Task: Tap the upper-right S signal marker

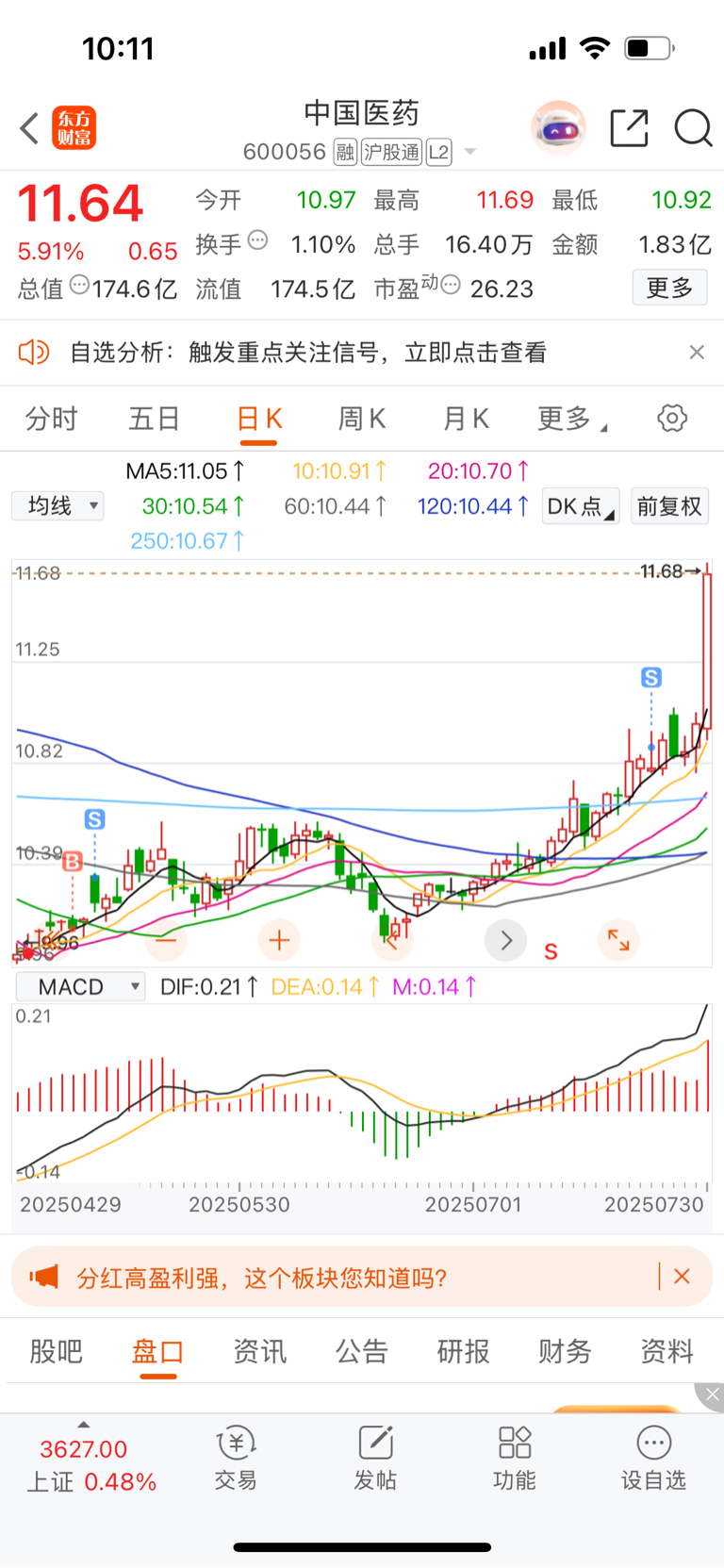Action: pos(651,677)
